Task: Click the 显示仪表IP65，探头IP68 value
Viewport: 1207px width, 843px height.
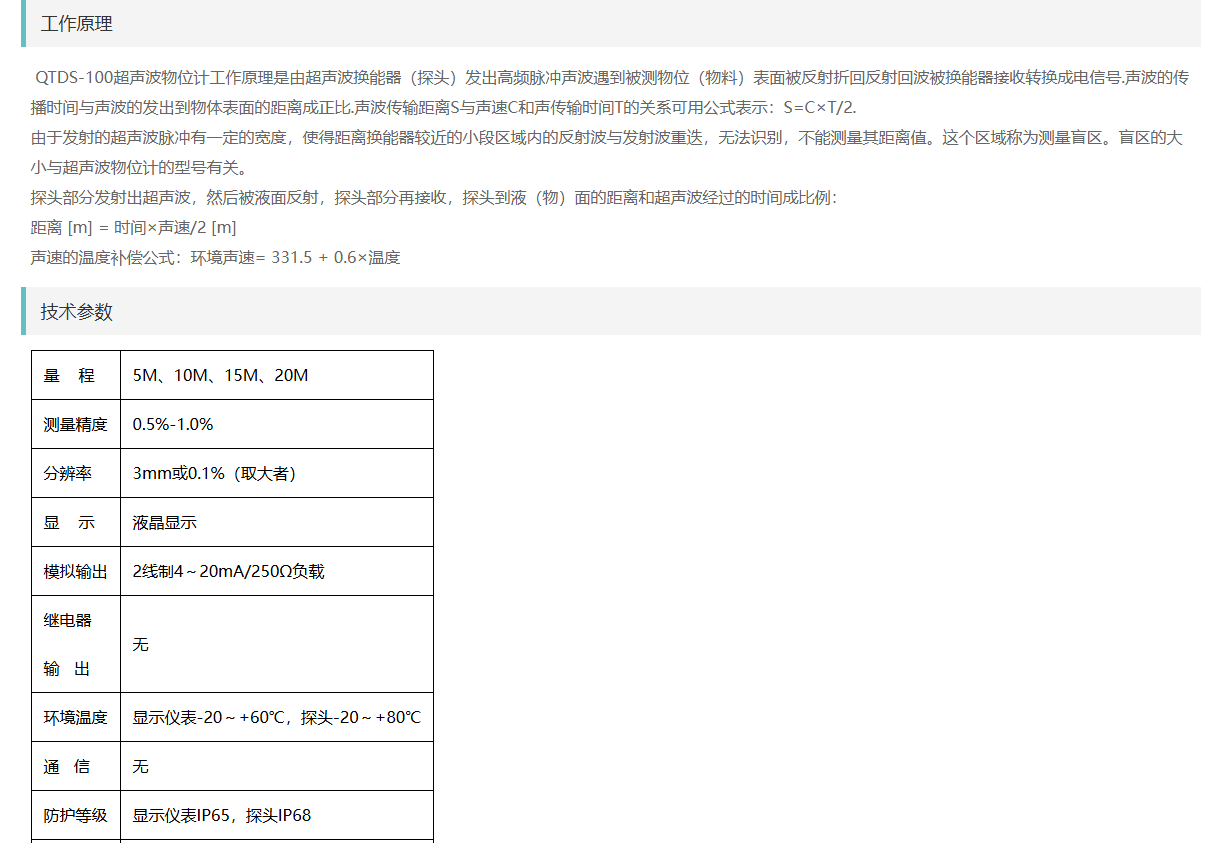Action: [x=221, y=816]
